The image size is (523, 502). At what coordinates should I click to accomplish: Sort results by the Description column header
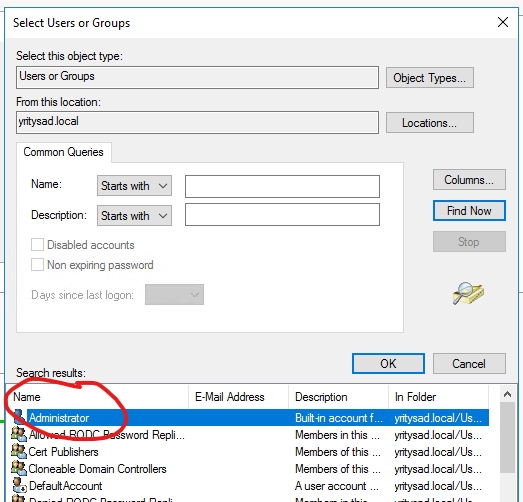pyautogui.click(x=338, y=397)
